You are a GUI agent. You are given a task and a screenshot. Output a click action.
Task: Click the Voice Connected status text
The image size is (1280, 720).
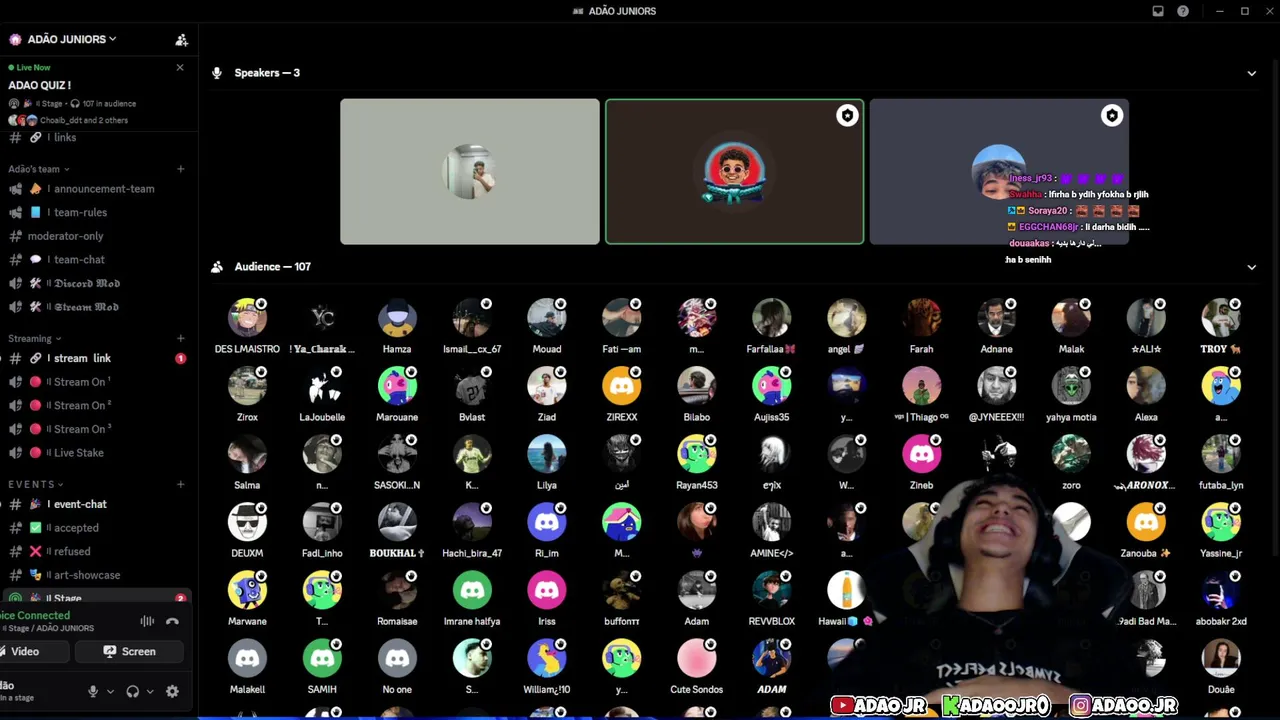[x=35, y=616]
